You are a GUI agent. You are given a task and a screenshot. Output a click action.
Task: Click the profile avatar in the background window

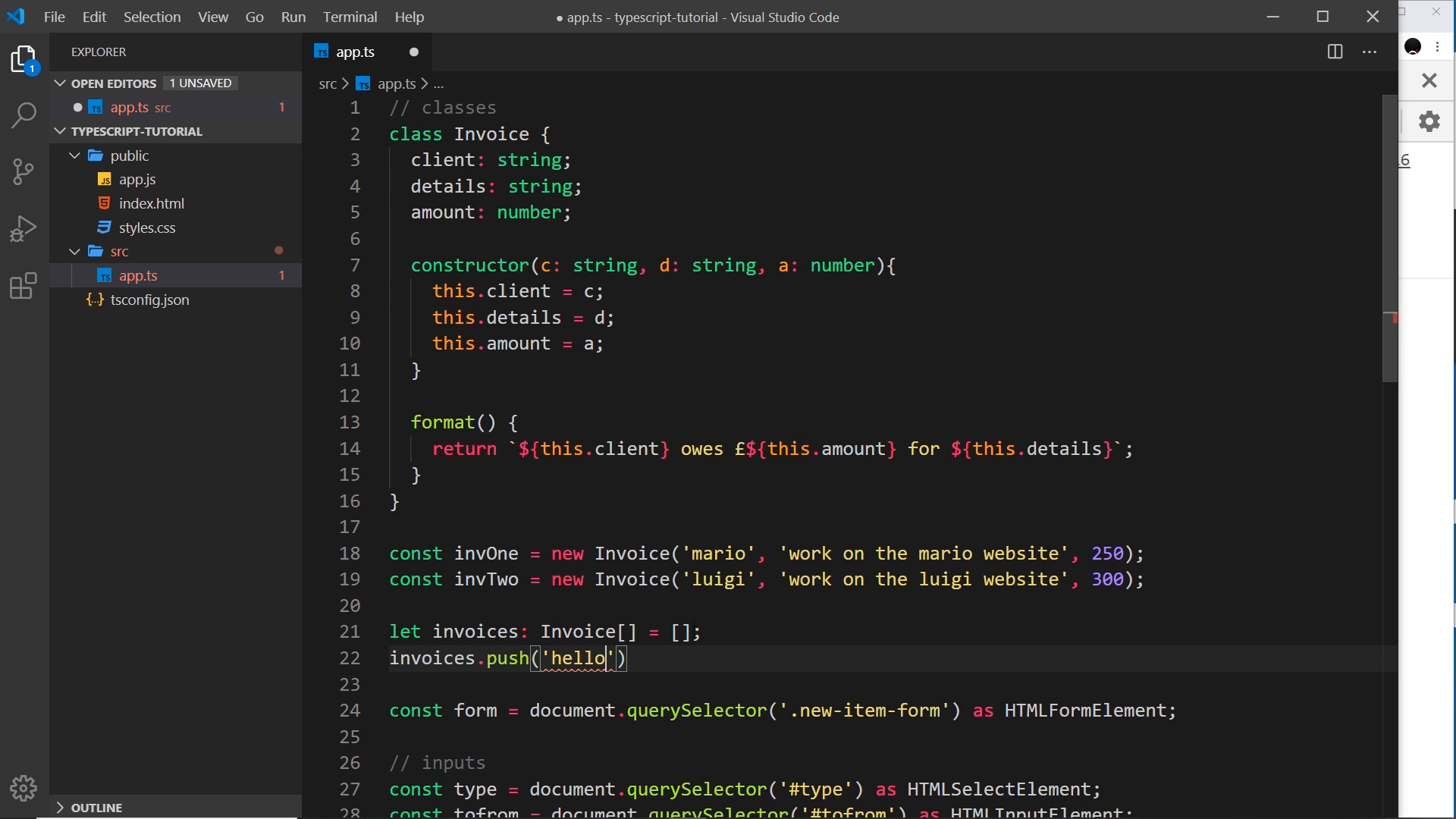1413,47
